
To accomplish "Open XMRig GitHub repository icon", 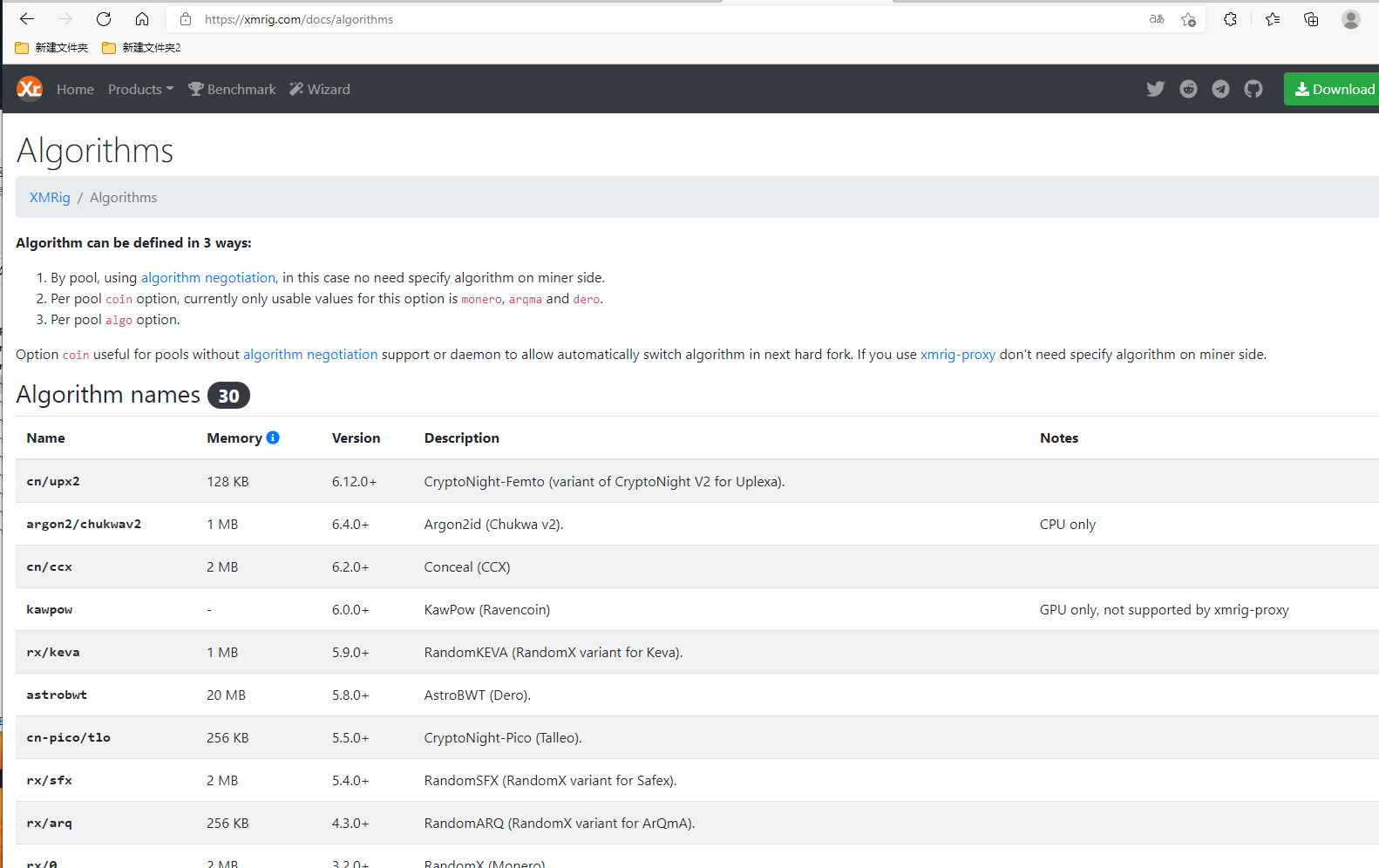I will (1253, 89).
